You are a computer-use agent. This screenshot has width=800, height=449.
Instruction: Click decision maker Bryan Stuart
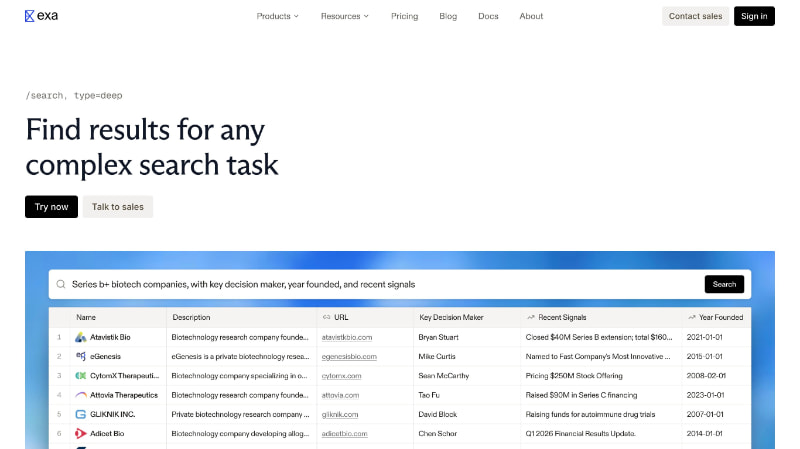tap(438, 337)
